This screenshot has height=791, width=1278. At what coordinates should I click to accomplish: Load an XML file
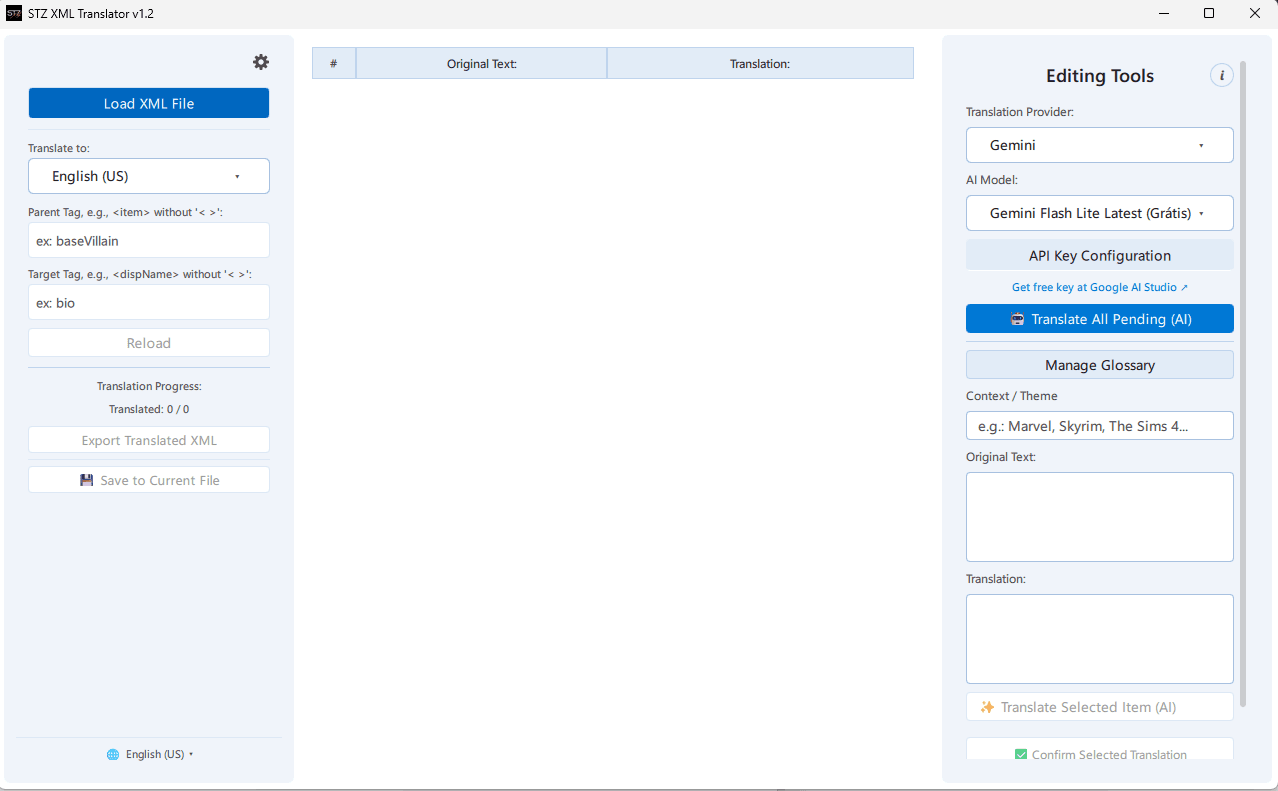click(x=149, y=103)
